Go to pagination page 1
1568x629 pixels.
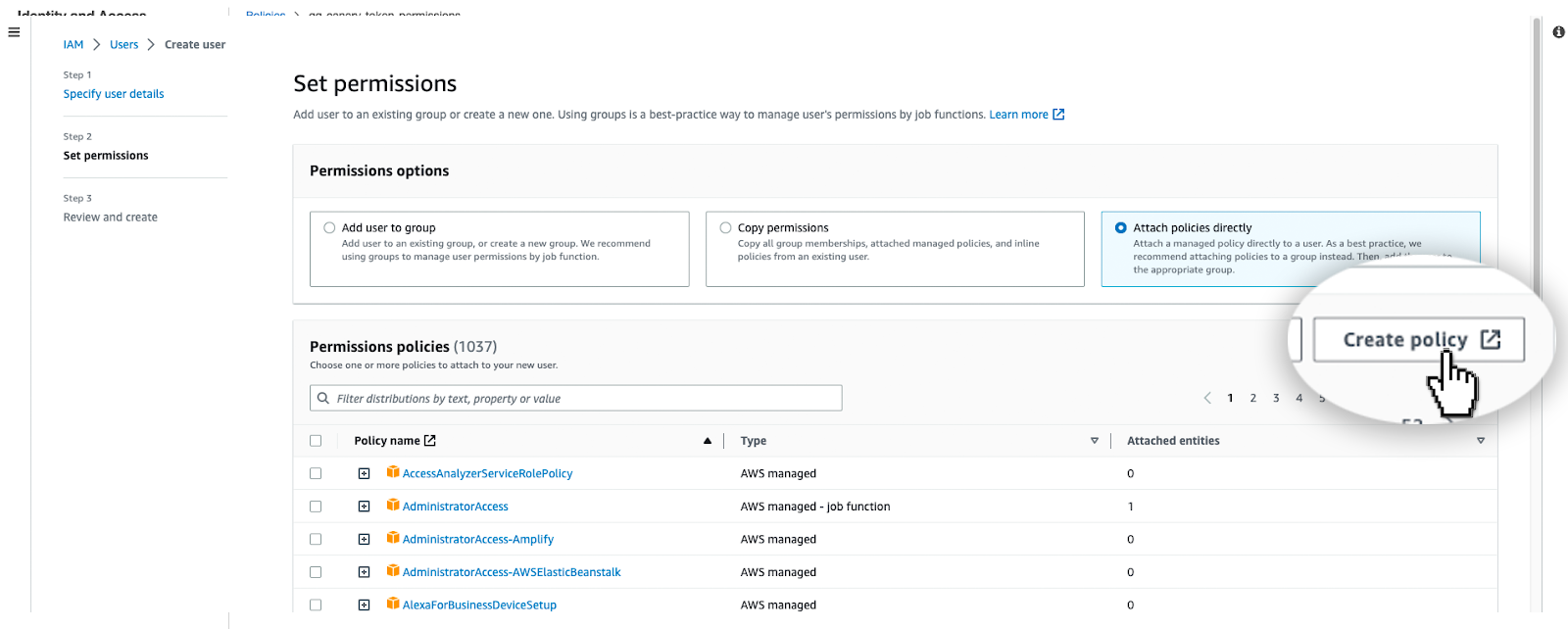pos(1230,398)
